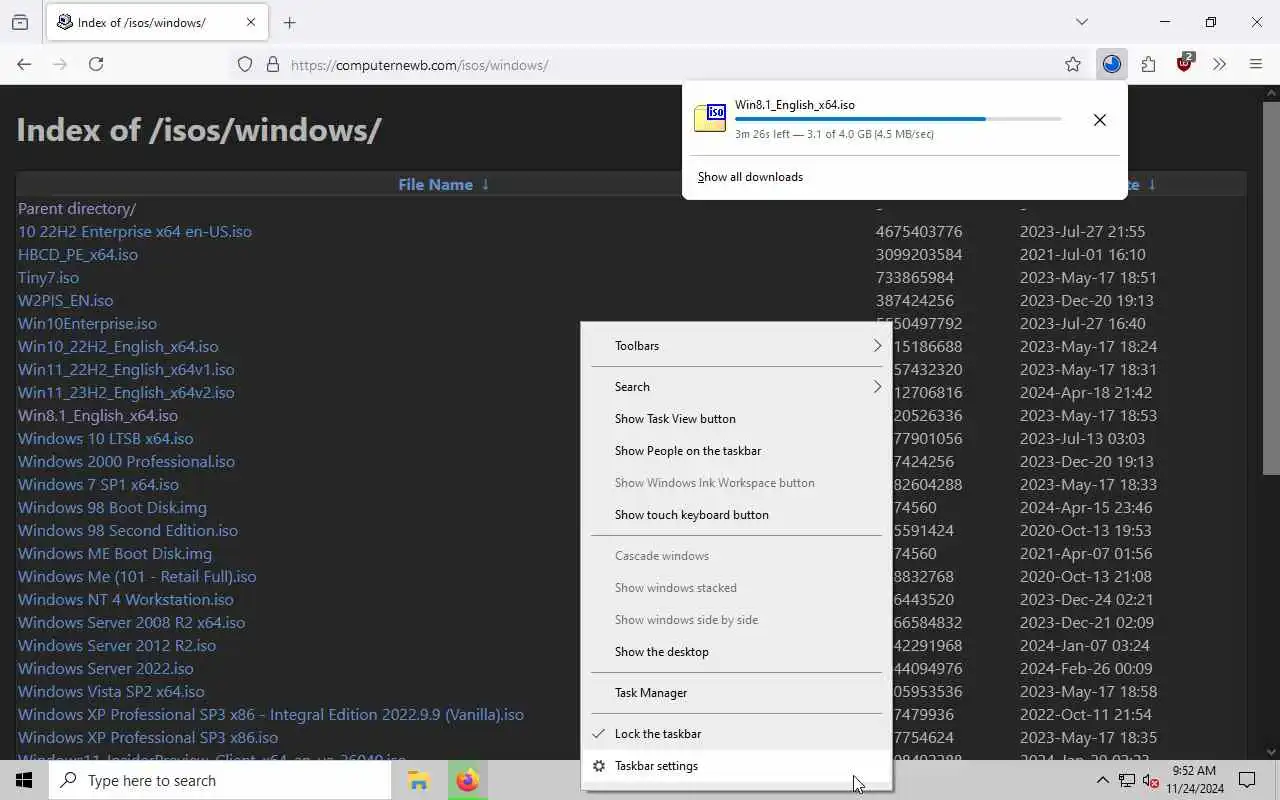Download Win10Enterprise.iso
The image size is (1280, 800).
[87, 323]
